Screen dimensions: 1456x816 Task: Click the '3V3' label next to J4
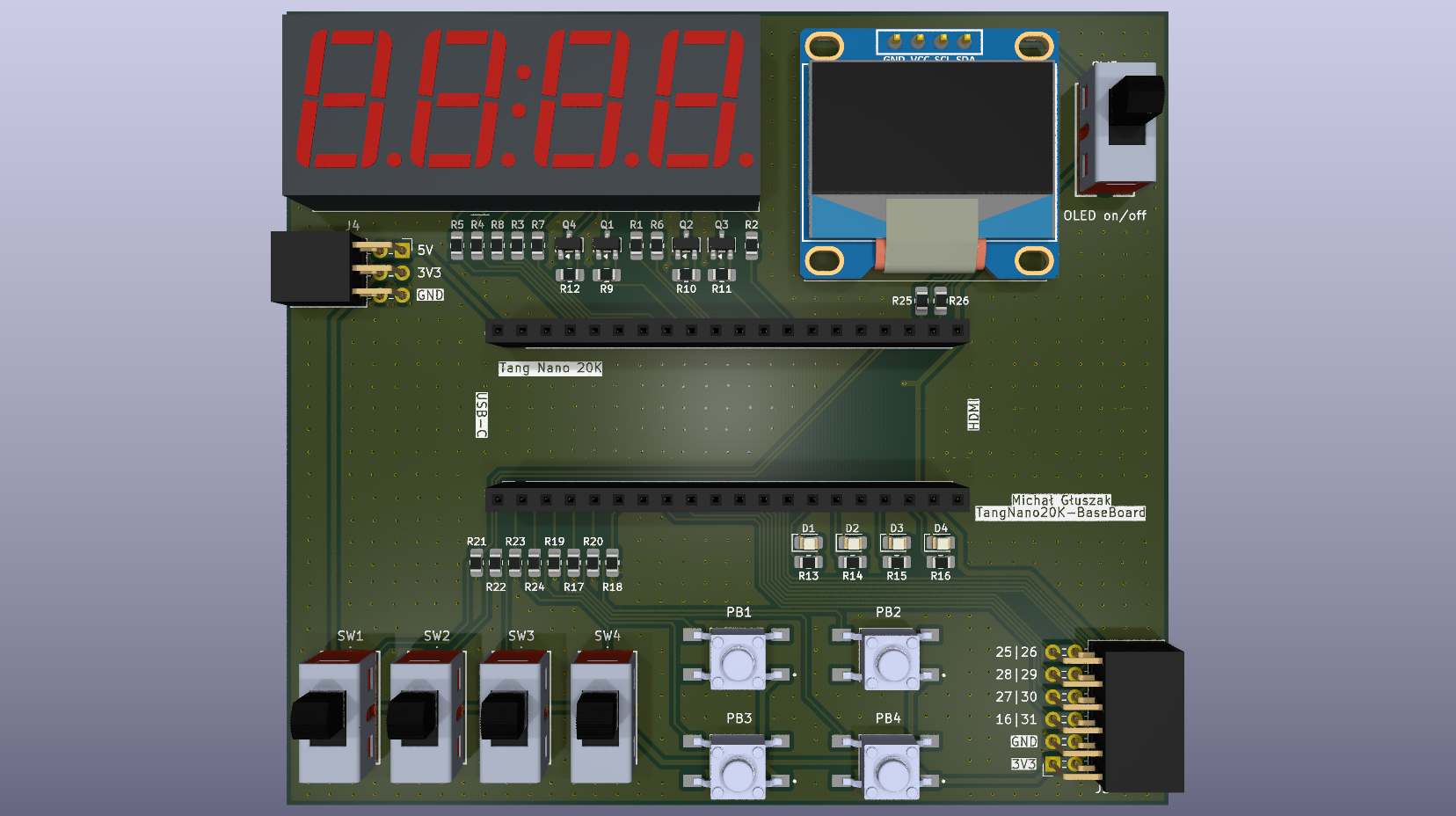pyautogui.click(x=429, y=273)
